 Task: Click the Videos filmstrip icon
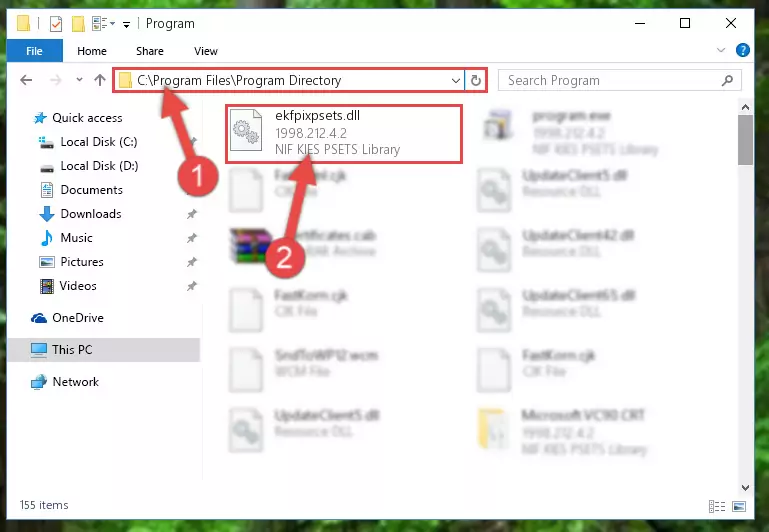pos(47,286)
